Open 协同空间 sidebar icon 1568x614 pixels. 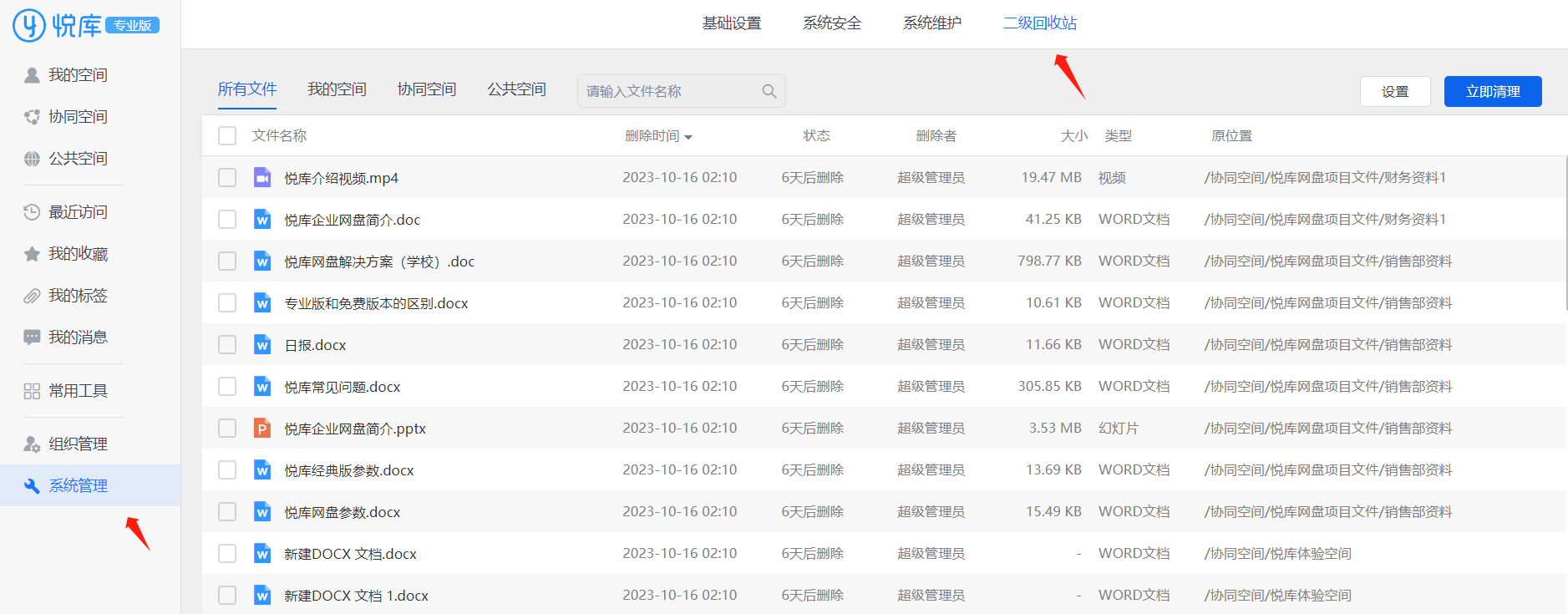click(32, 117)
